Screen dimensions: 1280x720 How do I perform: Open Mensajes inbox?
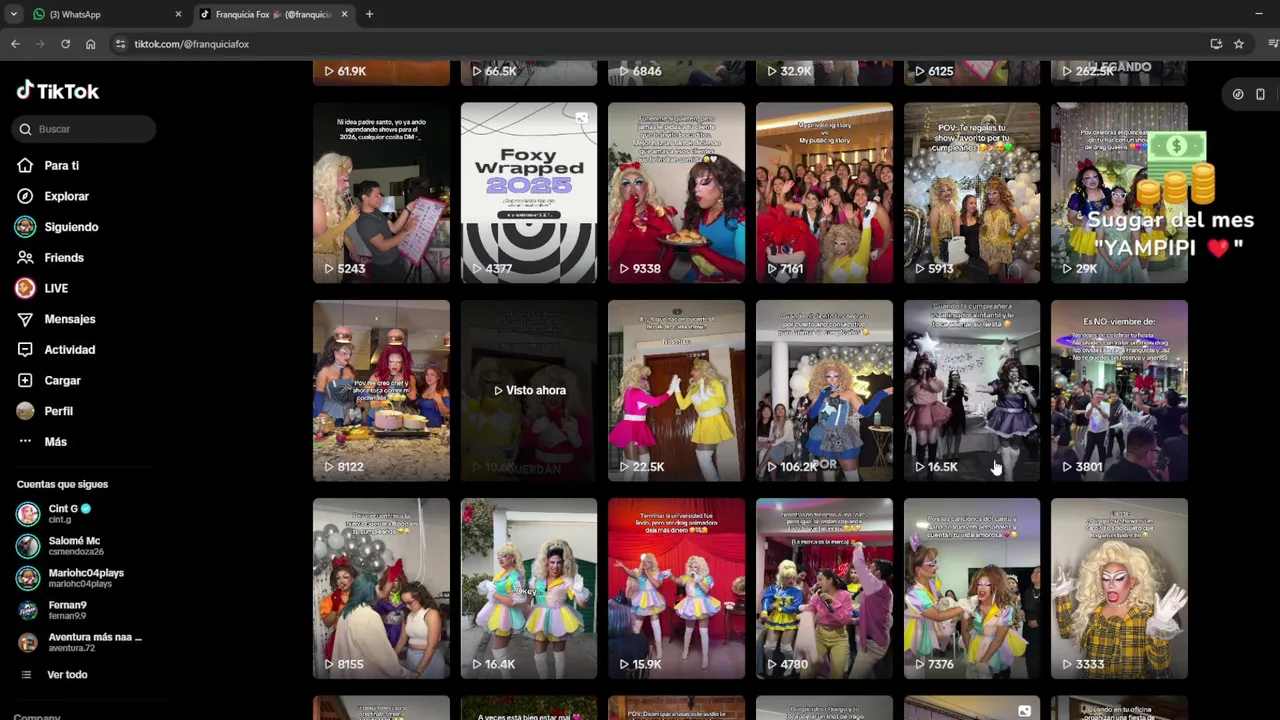pos(70,319)
